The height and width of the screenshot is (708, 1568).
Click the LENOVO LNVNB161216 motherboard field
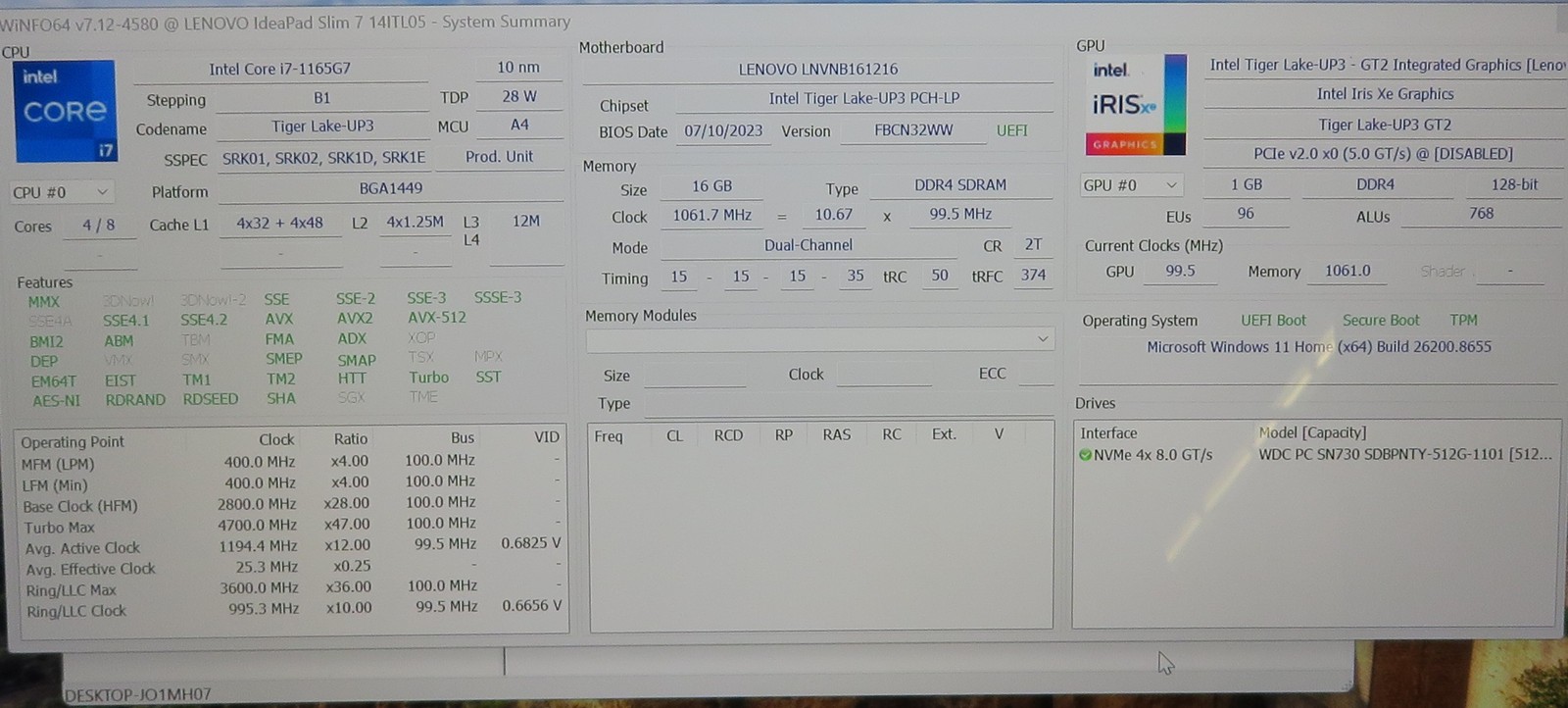coord(817,70)
